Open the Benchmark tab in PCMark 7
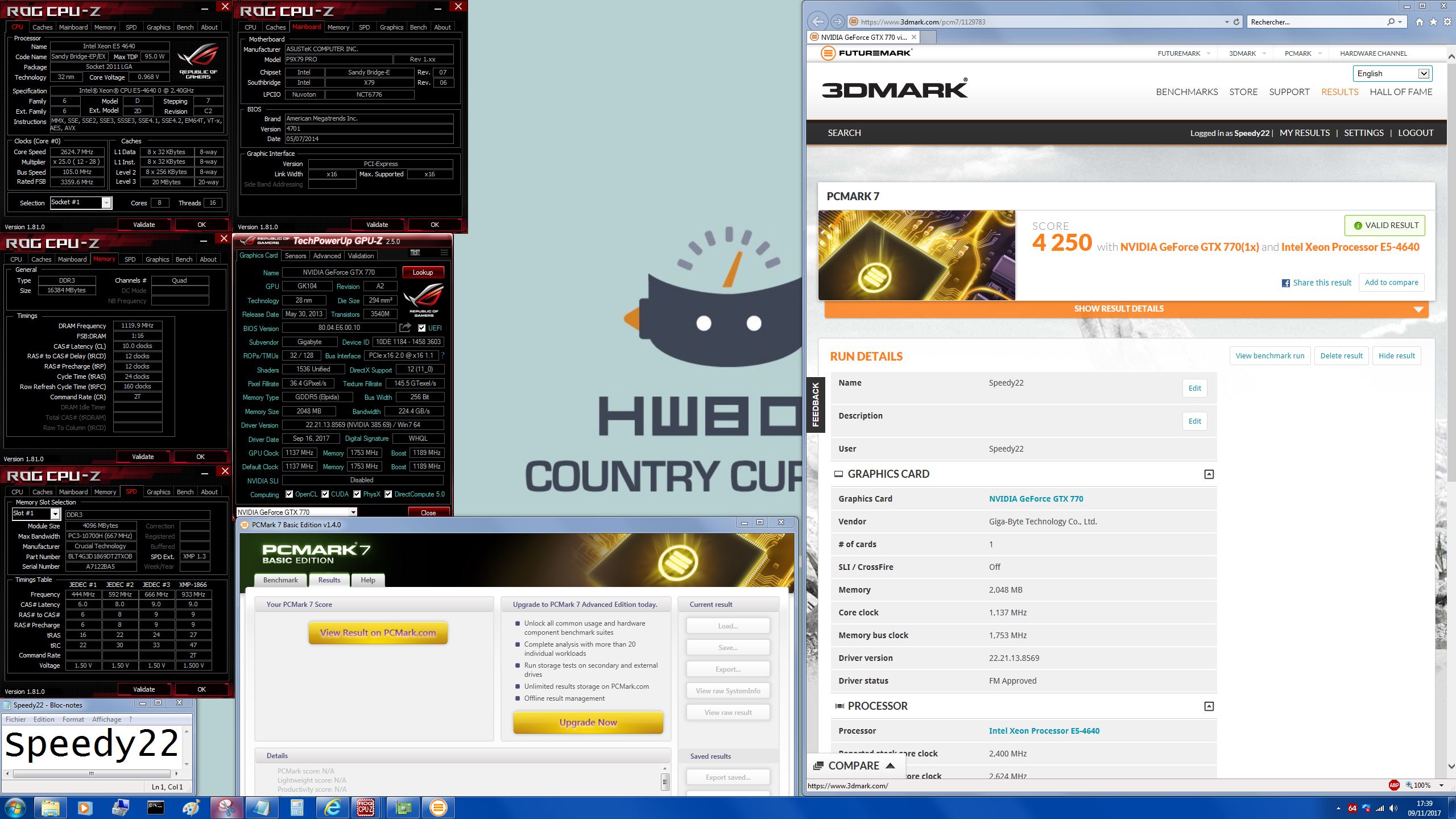This screenshot has width=1456, height=819. coord(280,580)
